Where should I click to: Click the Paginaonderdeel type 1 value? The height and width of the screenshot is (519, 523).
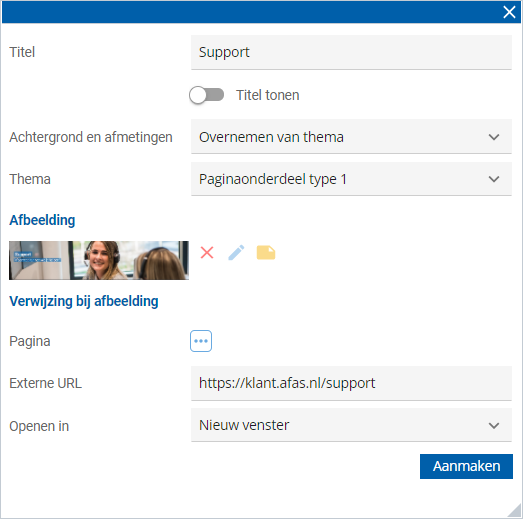(273, 179)
